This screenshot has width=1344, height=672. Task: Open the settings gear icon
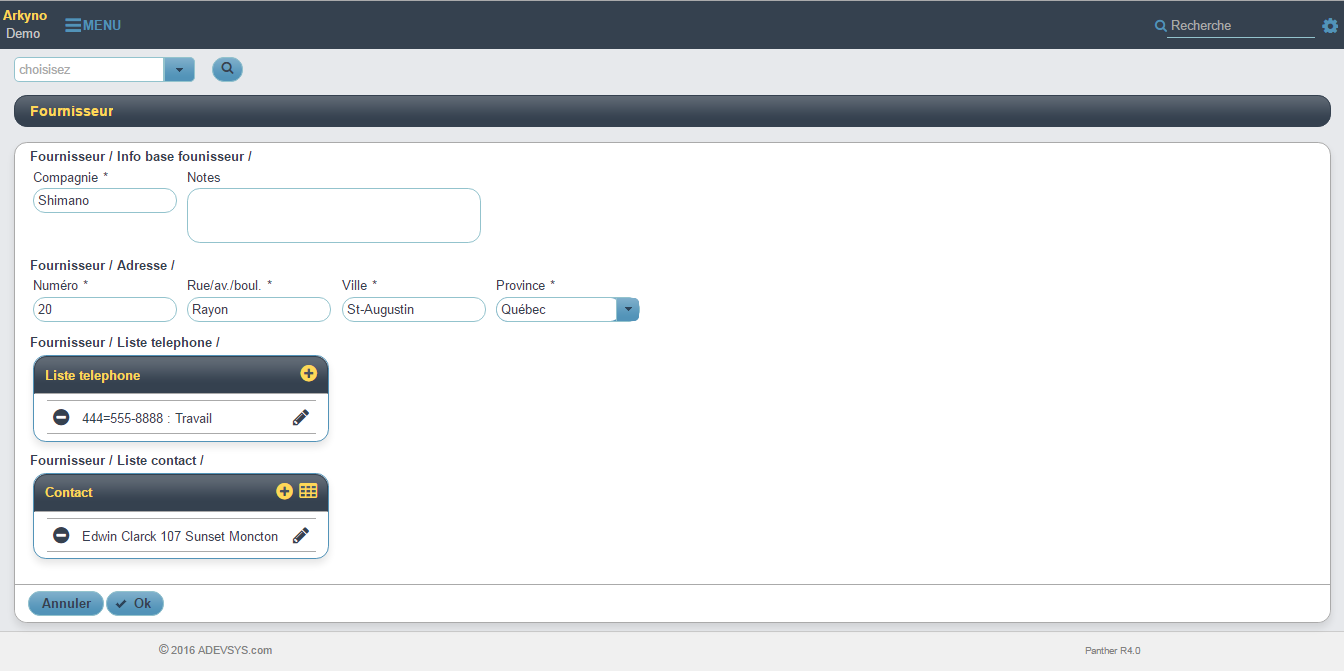pos(1330,26)
